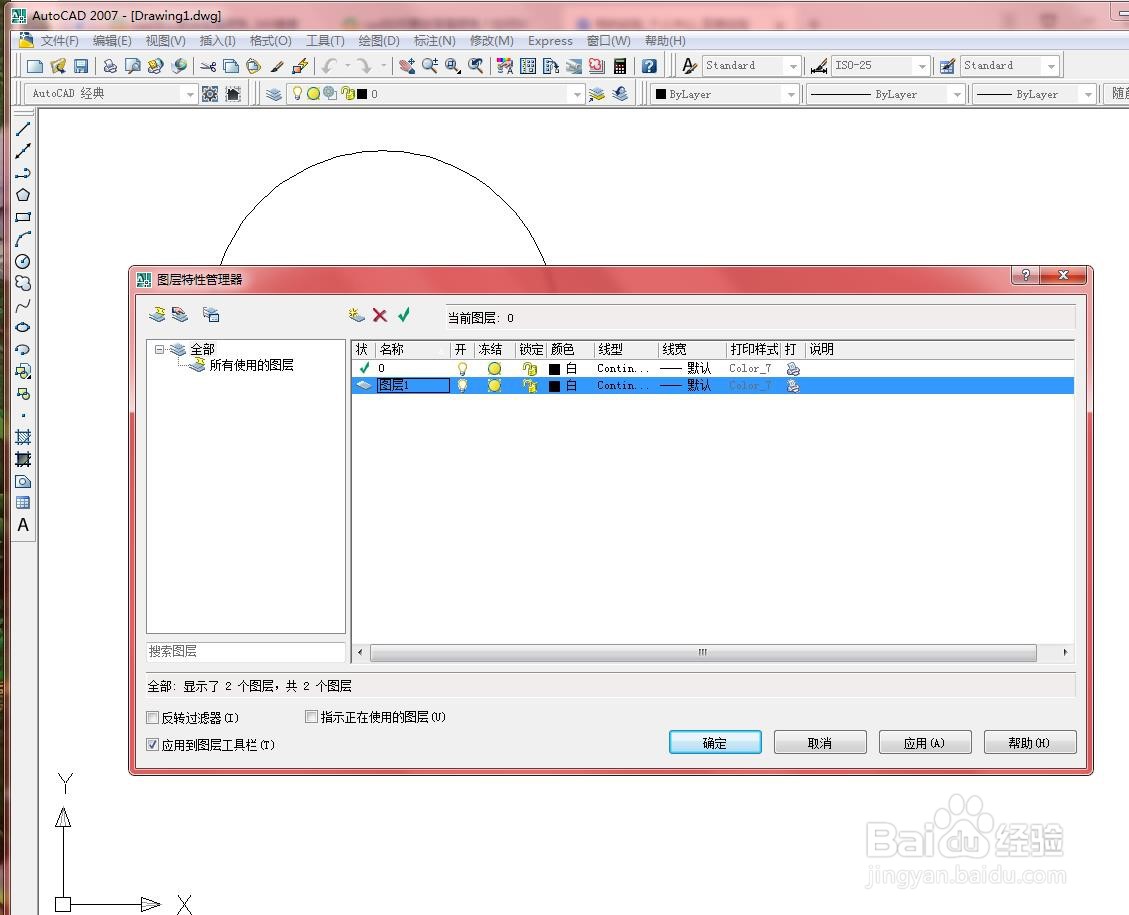Open the 编辑(E) menu

point(112,41)
